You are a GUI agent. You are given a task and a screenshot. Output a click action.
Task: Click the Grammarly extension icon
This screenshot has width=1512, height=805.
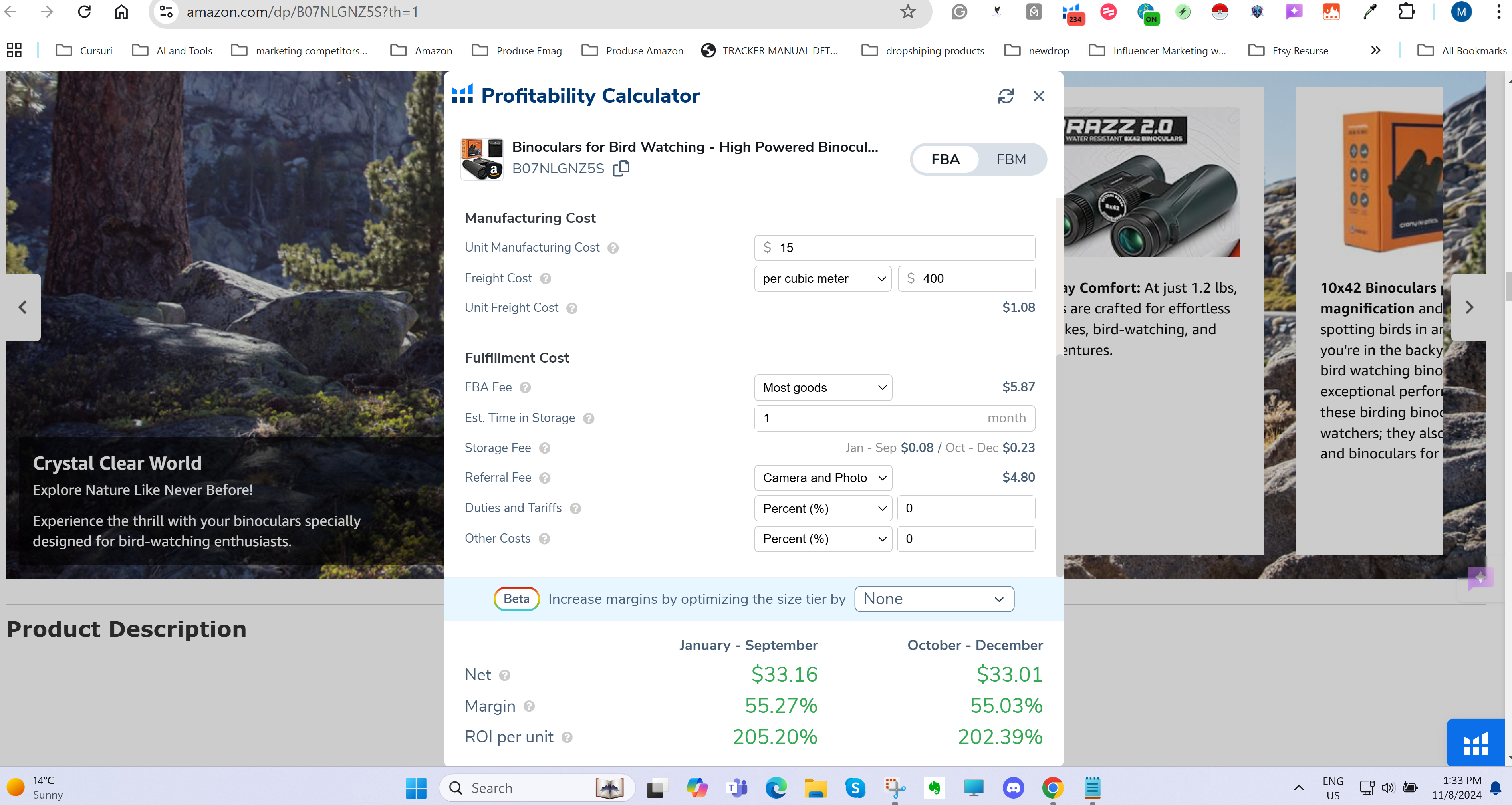coord(959,12)
